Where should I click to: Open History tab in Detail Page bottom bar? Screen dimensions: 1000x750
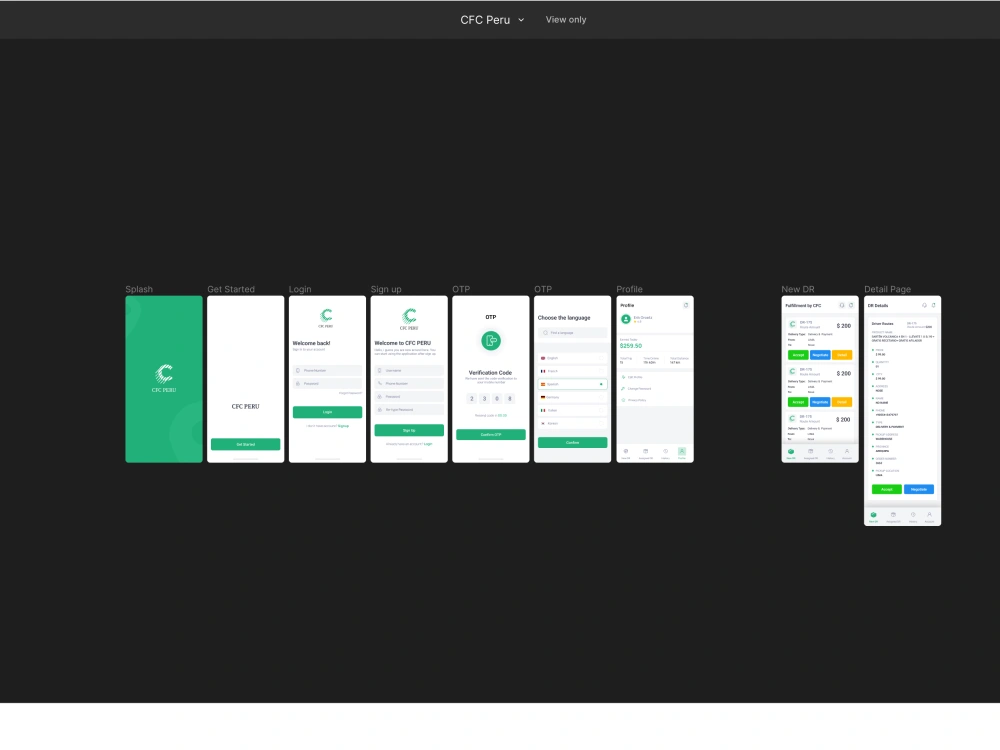tap(913, 517)
